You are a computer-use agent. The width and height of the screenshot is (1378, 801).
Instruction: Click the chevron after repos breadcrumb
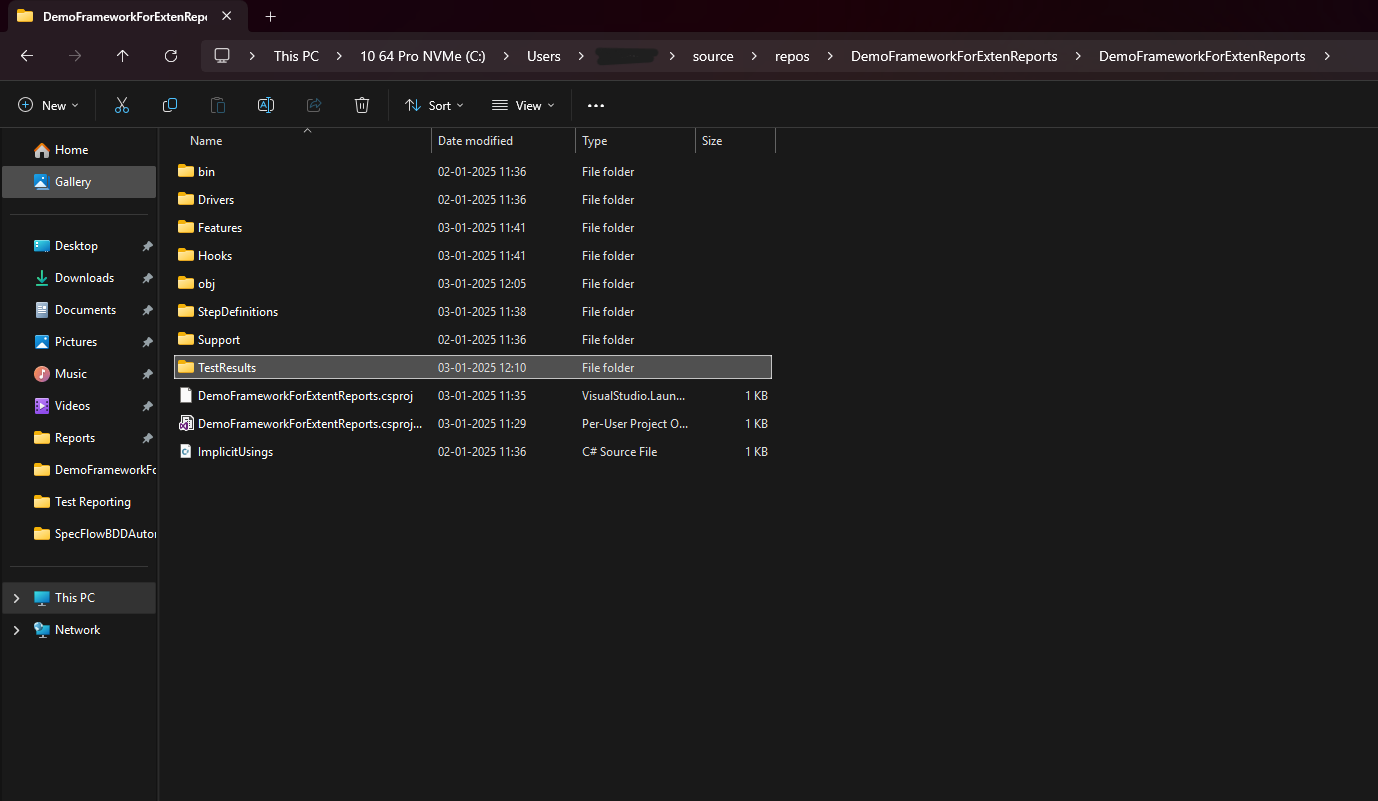(x=830, y=56)
